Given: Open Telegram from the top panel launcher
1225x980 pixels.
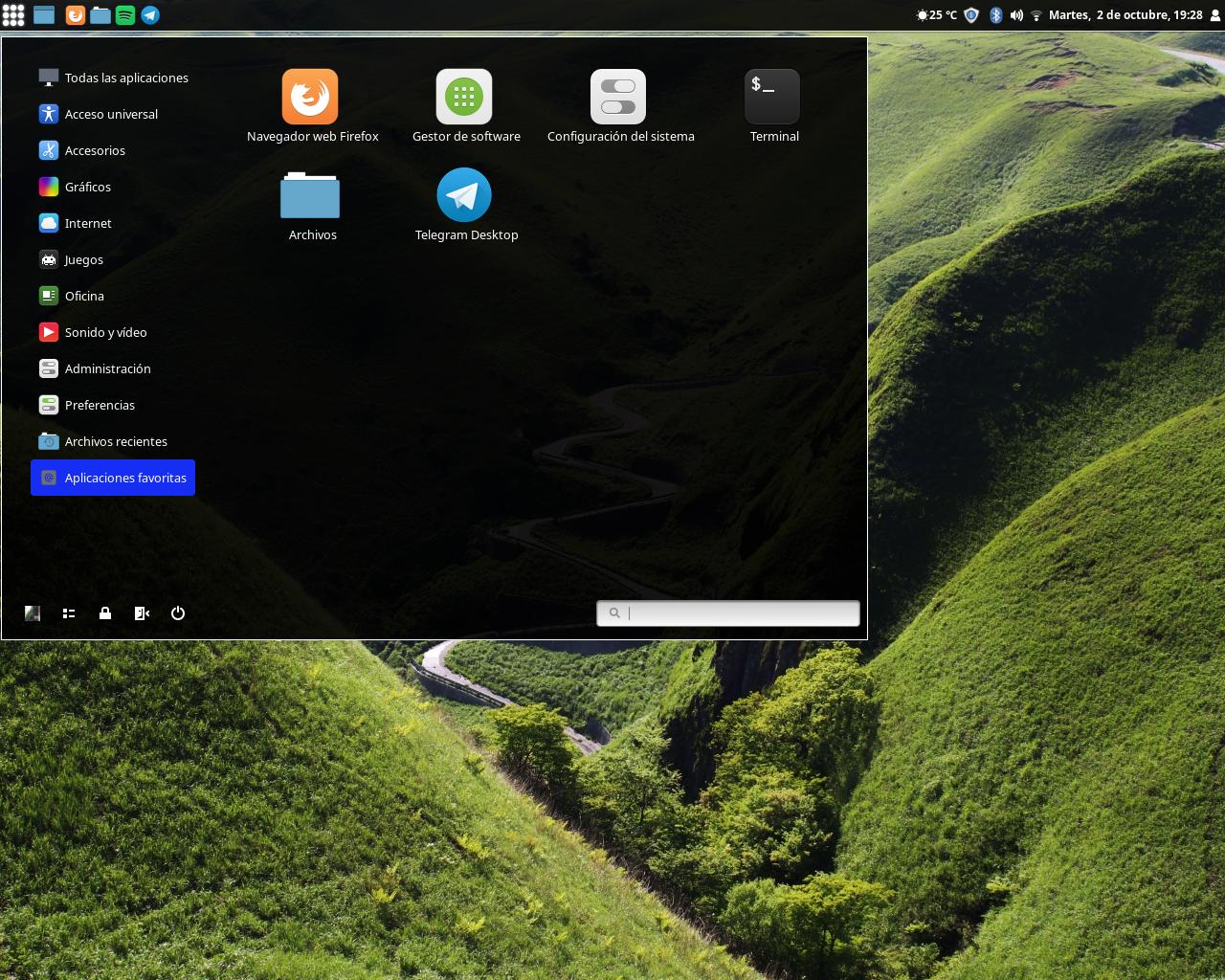Looking at the screenshot, I should pyautogui.click(x=150, y=14).
